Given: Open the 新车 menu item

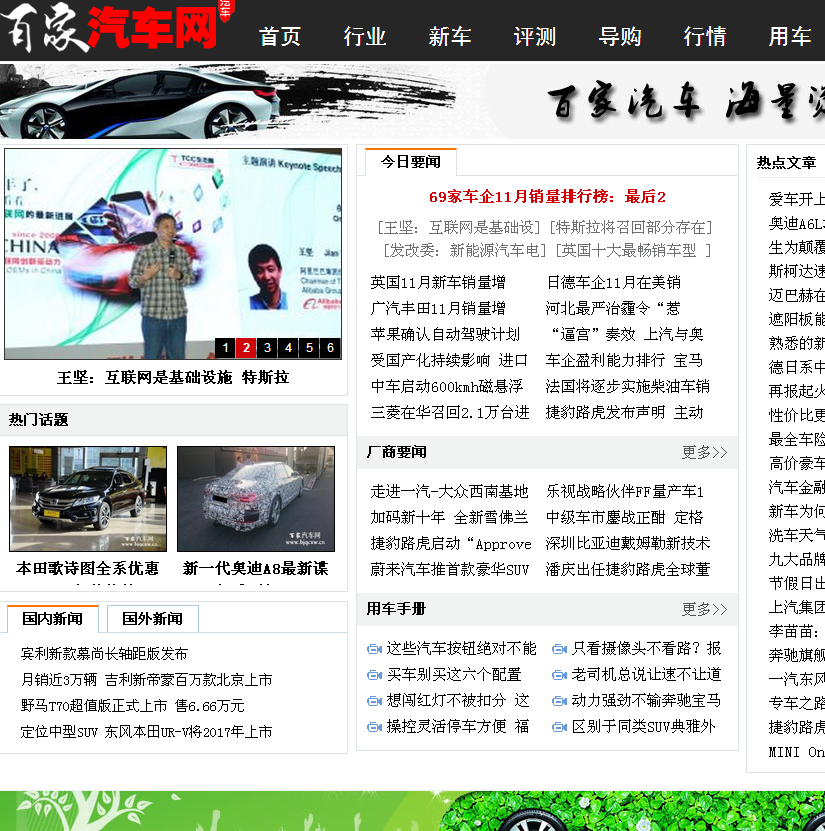Looking at the screenshot, I should pyautogui.click(x=450, y=37).
